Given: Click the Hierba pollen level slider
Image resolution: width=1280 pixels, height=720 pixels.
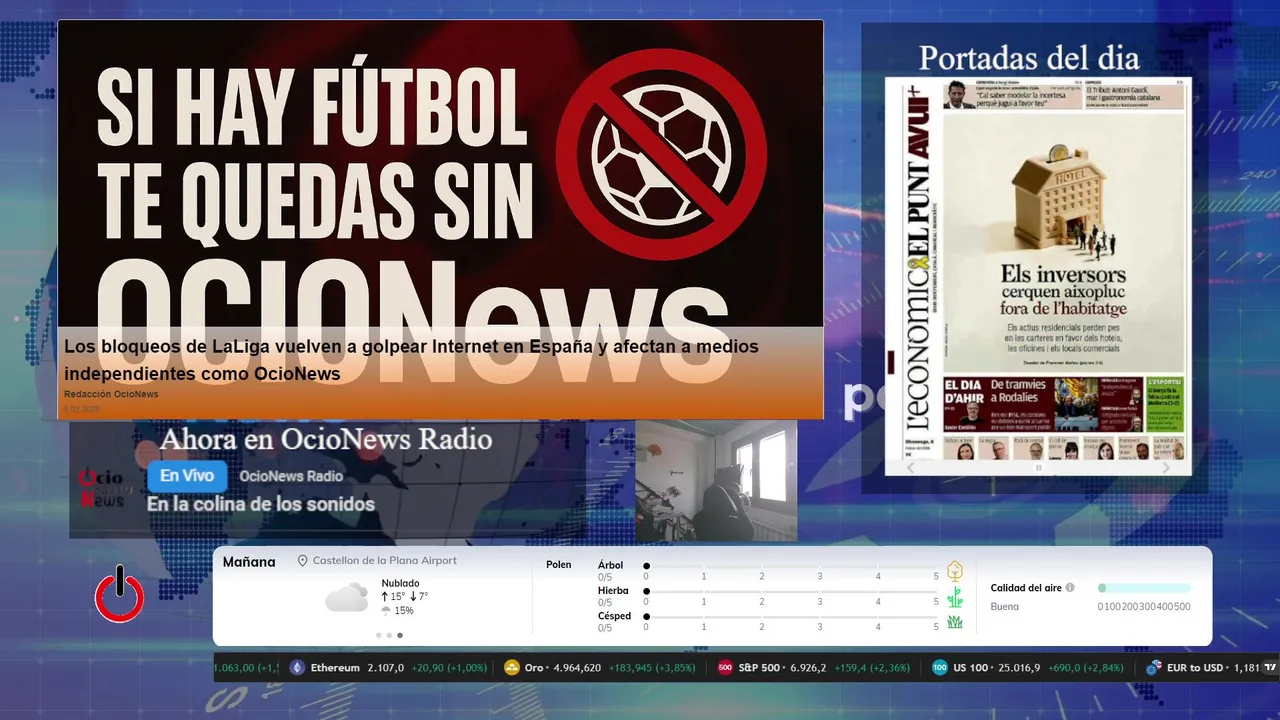Looking at the screenshot, I should pos(792,592).
